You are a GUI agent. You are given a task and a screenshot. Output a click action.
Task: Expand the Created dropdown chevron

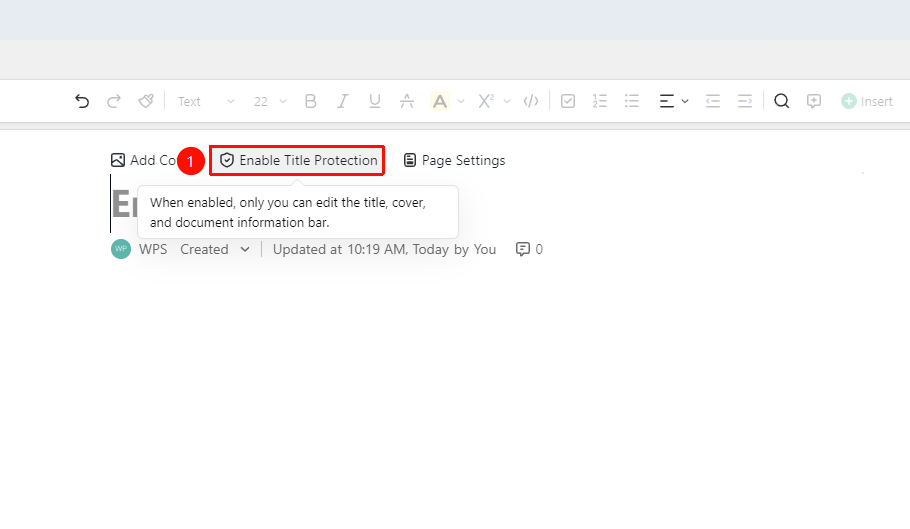245,249
